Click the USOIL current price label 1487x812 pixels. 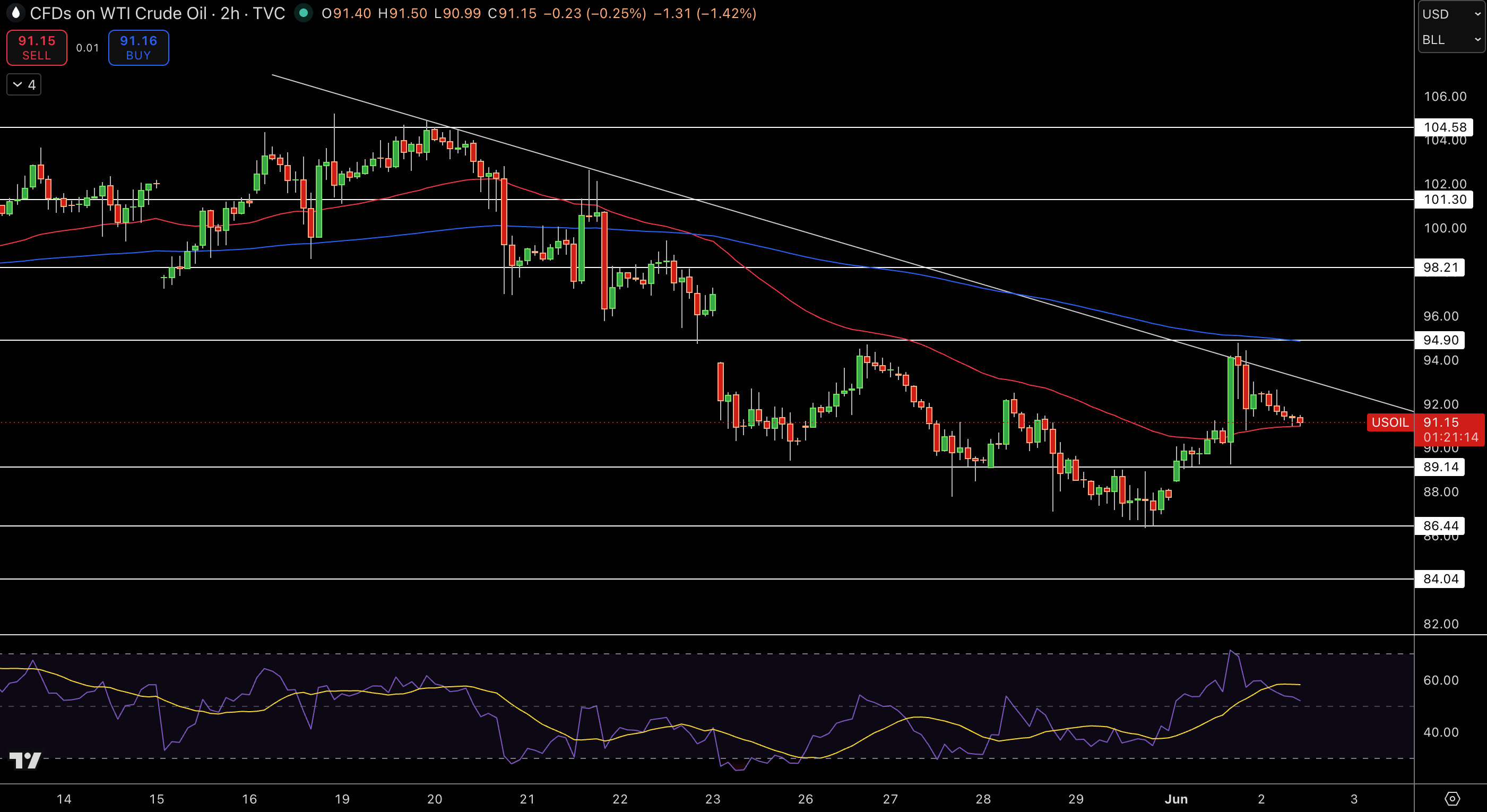pos(1390,422)
